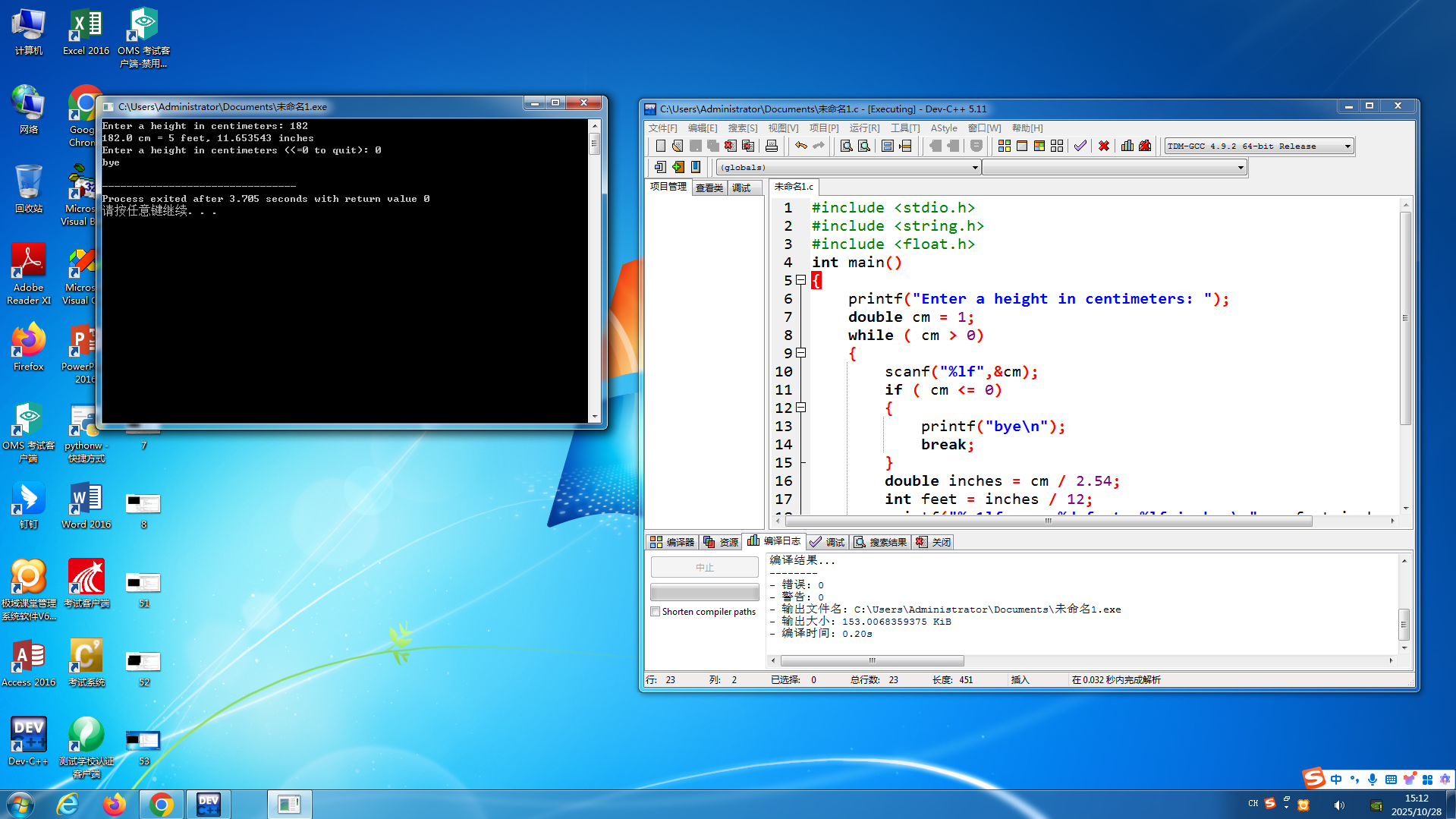The width and height of the screenshot is (1456, 819).
Task: Collapse the while-loop fold at line 9
Action: pyautogui.click(x=800, y=353)
